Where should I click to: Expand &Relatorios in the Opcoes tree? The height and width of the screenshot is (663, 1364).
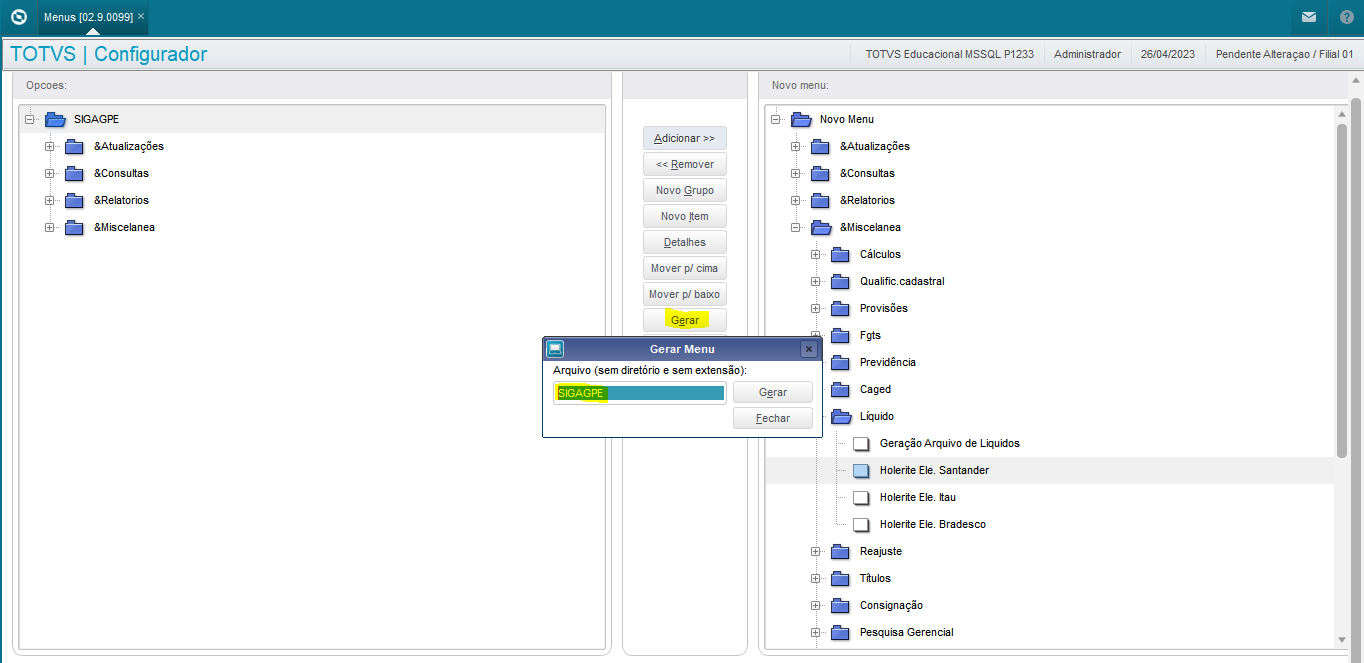point(50,200)
